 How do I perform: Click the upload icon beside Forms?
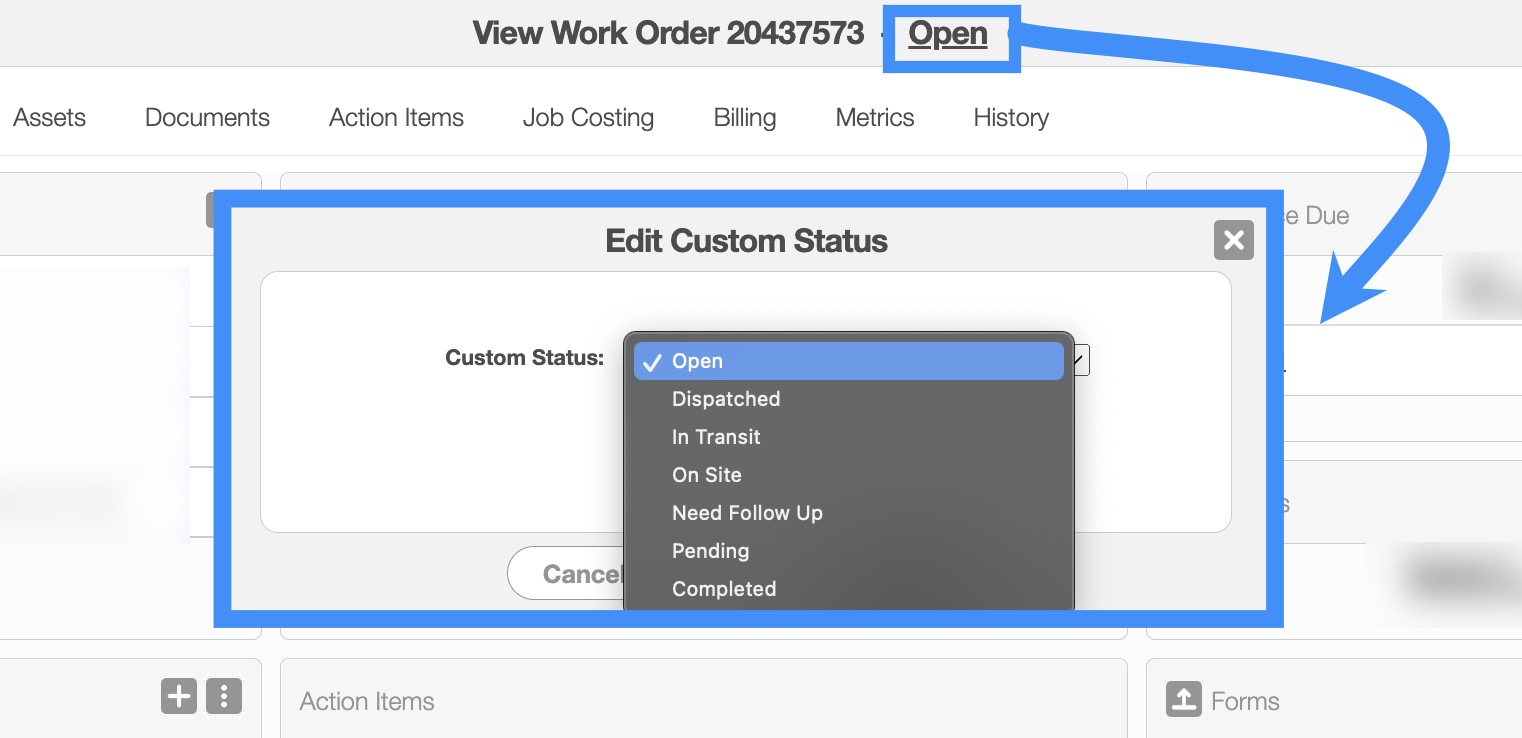[1184, 700]
